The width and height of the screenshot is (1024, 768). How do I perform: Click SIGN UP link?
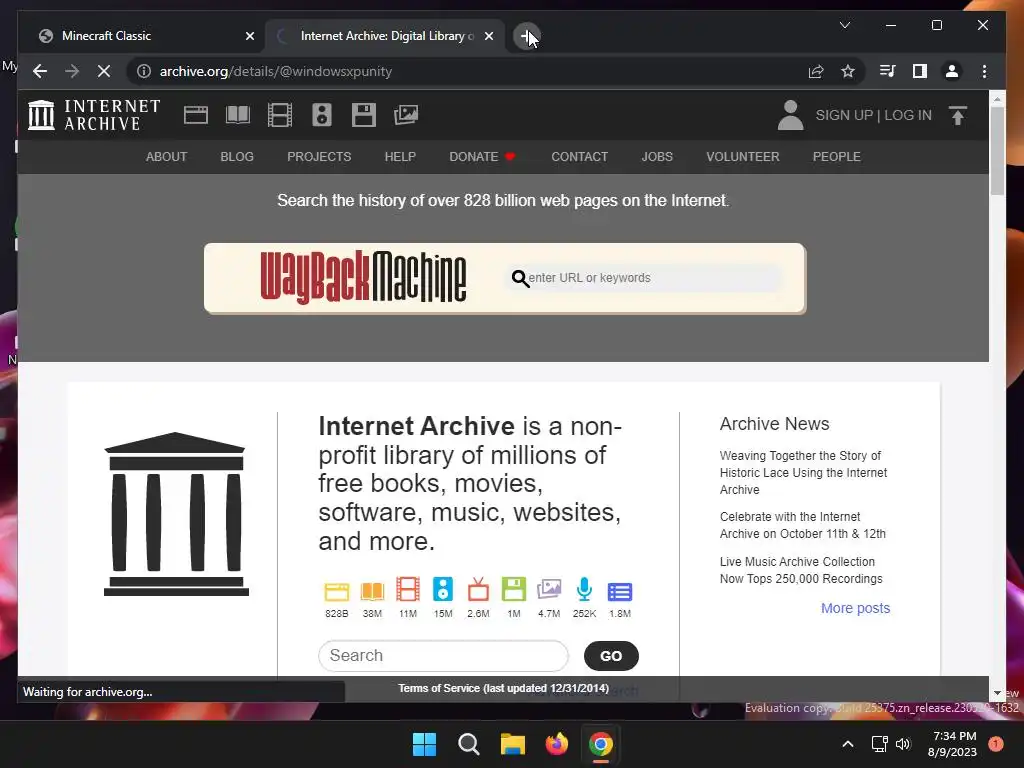pos(844,115)
